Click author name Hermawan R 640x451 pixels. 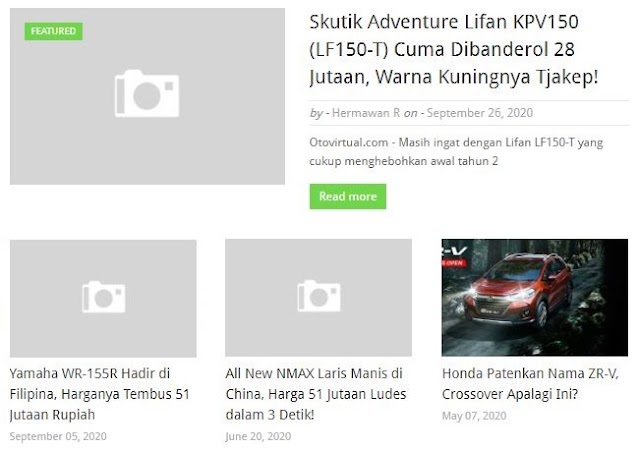click(x=366, y=113)
